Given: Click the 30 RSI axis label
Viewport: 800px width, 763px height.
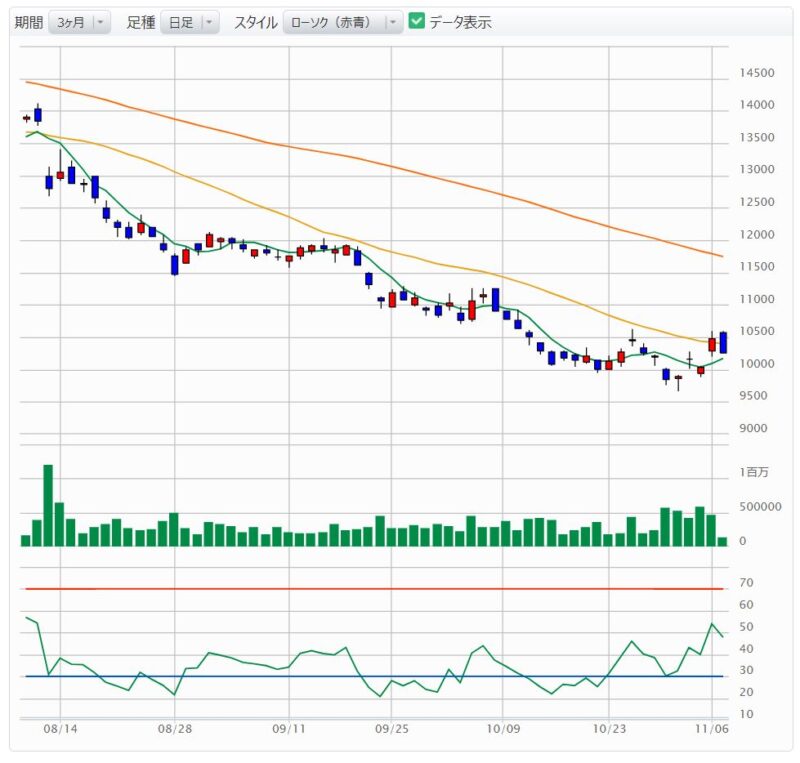Looking at the screenshot, I should coord(746,670).
